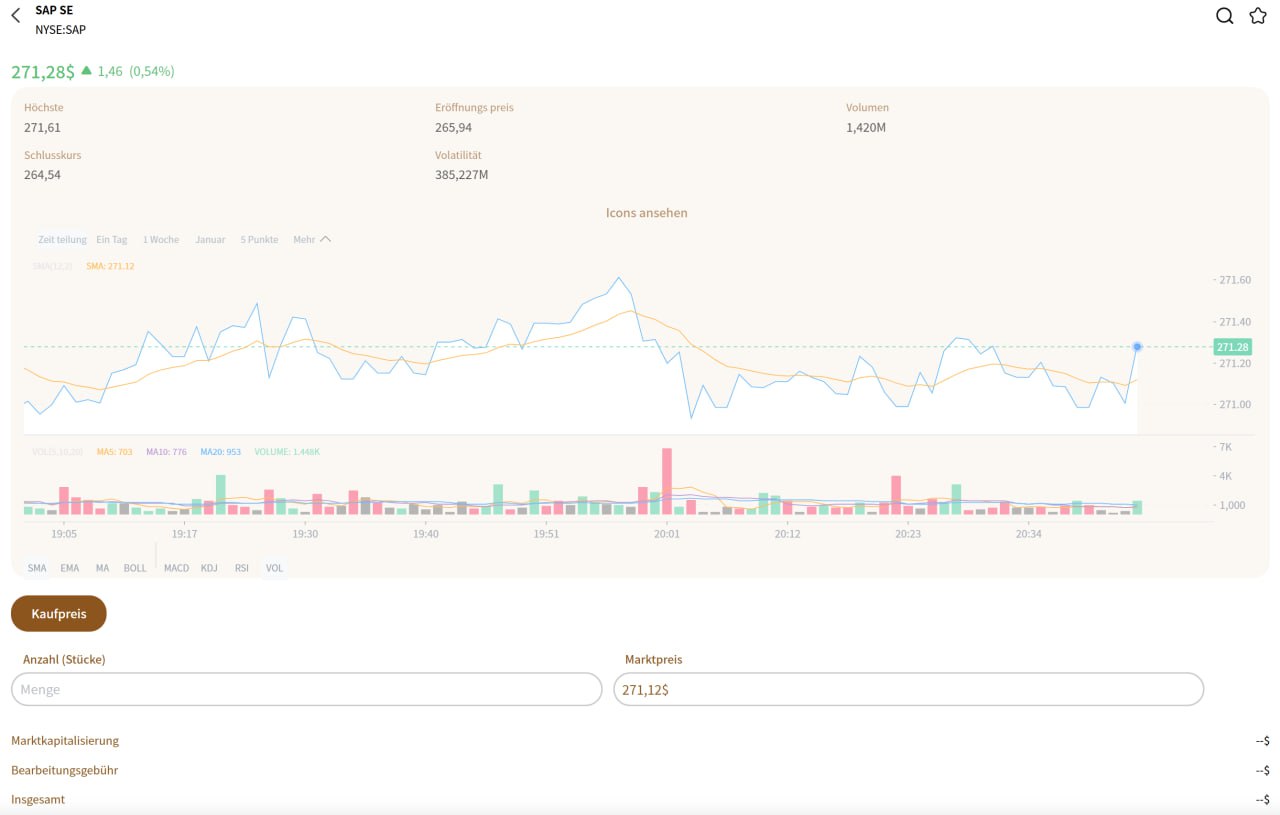This screenshot has width=1280, height=815.
Task: Click the green 271.28 price tag
Action: click(1232, 347)
